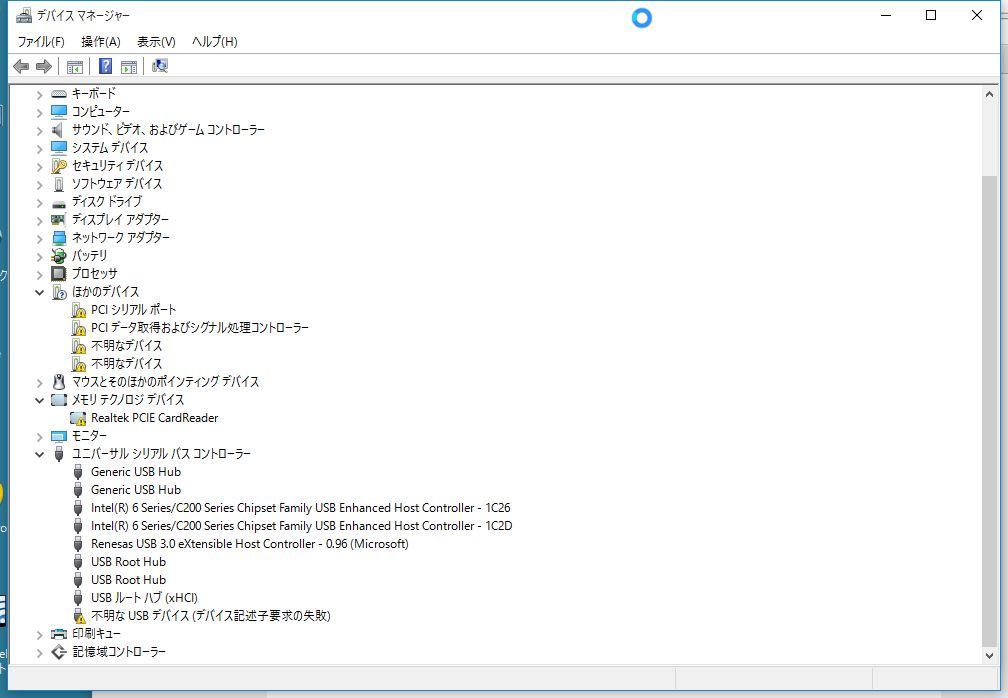Select Intel USB Enhanced Host Controller 1C2D
Screen dimensions: 1008x698
point(302,526)
